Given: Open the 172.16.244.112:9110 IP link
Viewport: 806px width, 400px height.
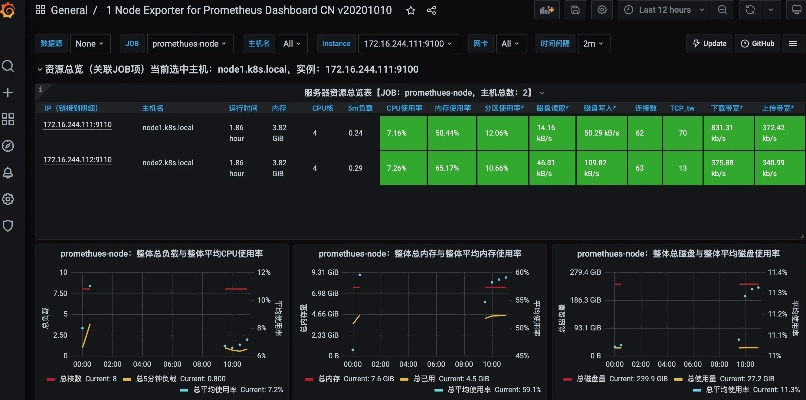Looking at the screenshot, I should [77, 160].
